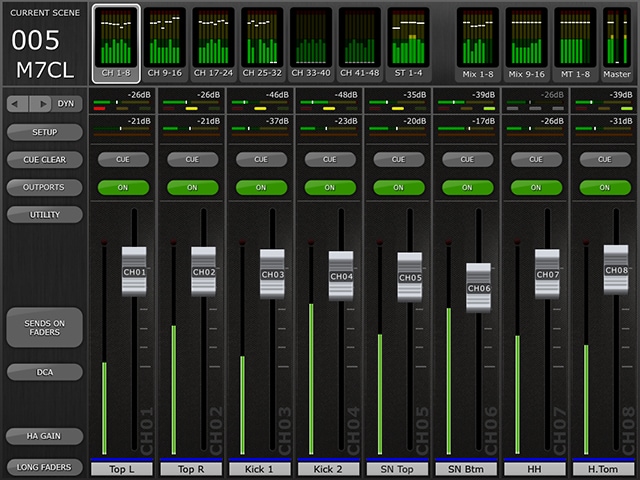The height and width of the screenshot is (480, 640).
Task: Open the OUTPORTS page
Action: [43, 187]
